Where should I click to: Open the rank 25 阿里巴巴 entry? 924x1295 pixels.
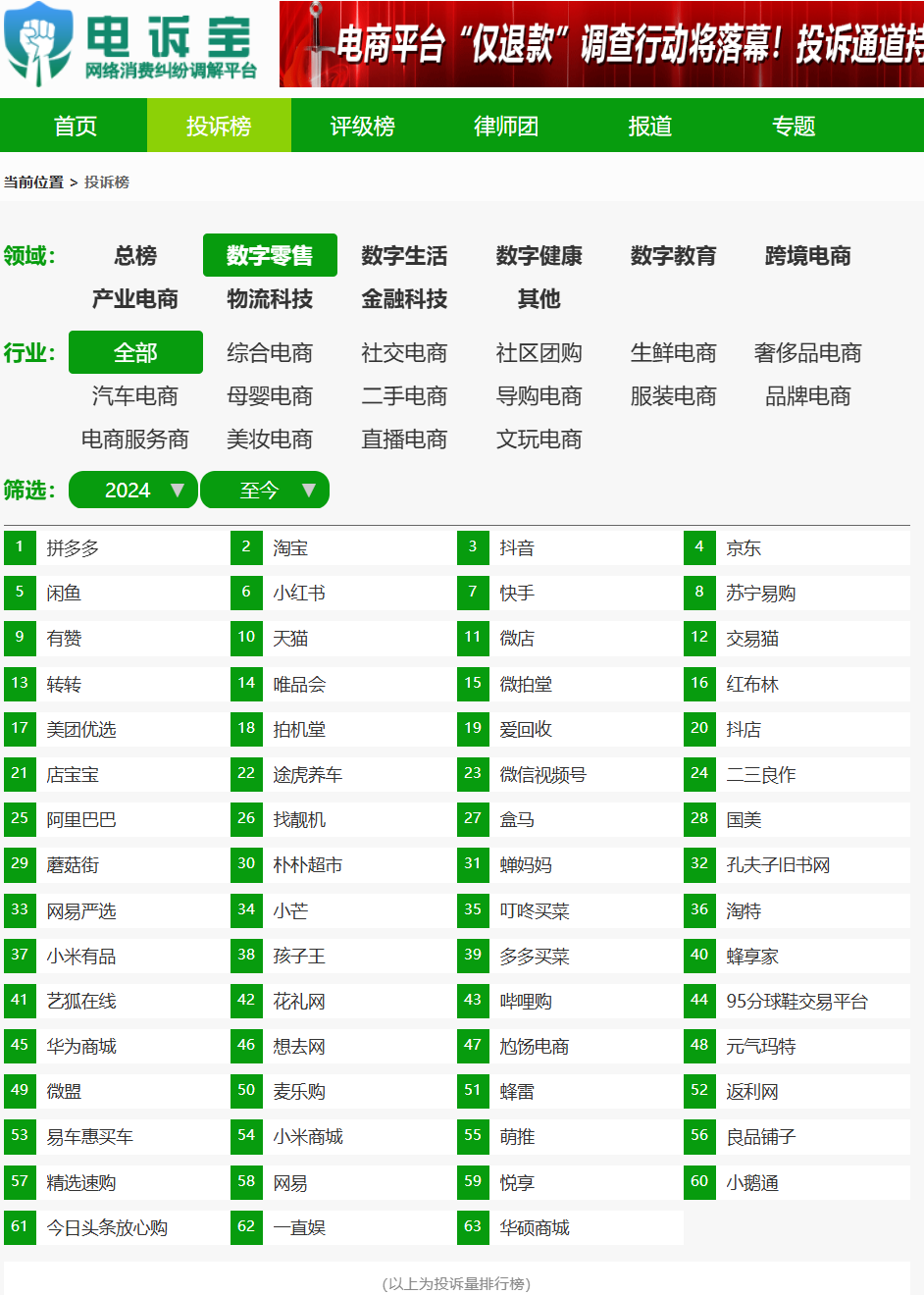117,819
